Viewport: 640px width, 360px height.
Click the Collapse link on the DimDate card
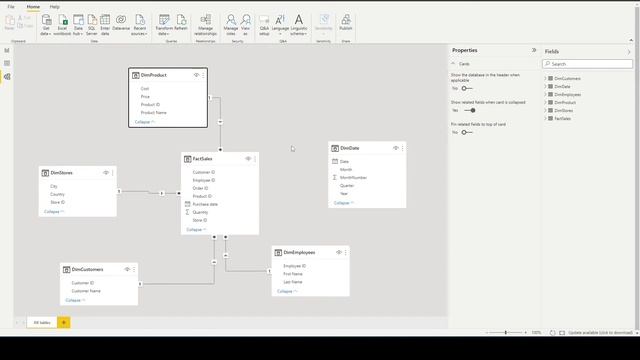pos(344,203)
